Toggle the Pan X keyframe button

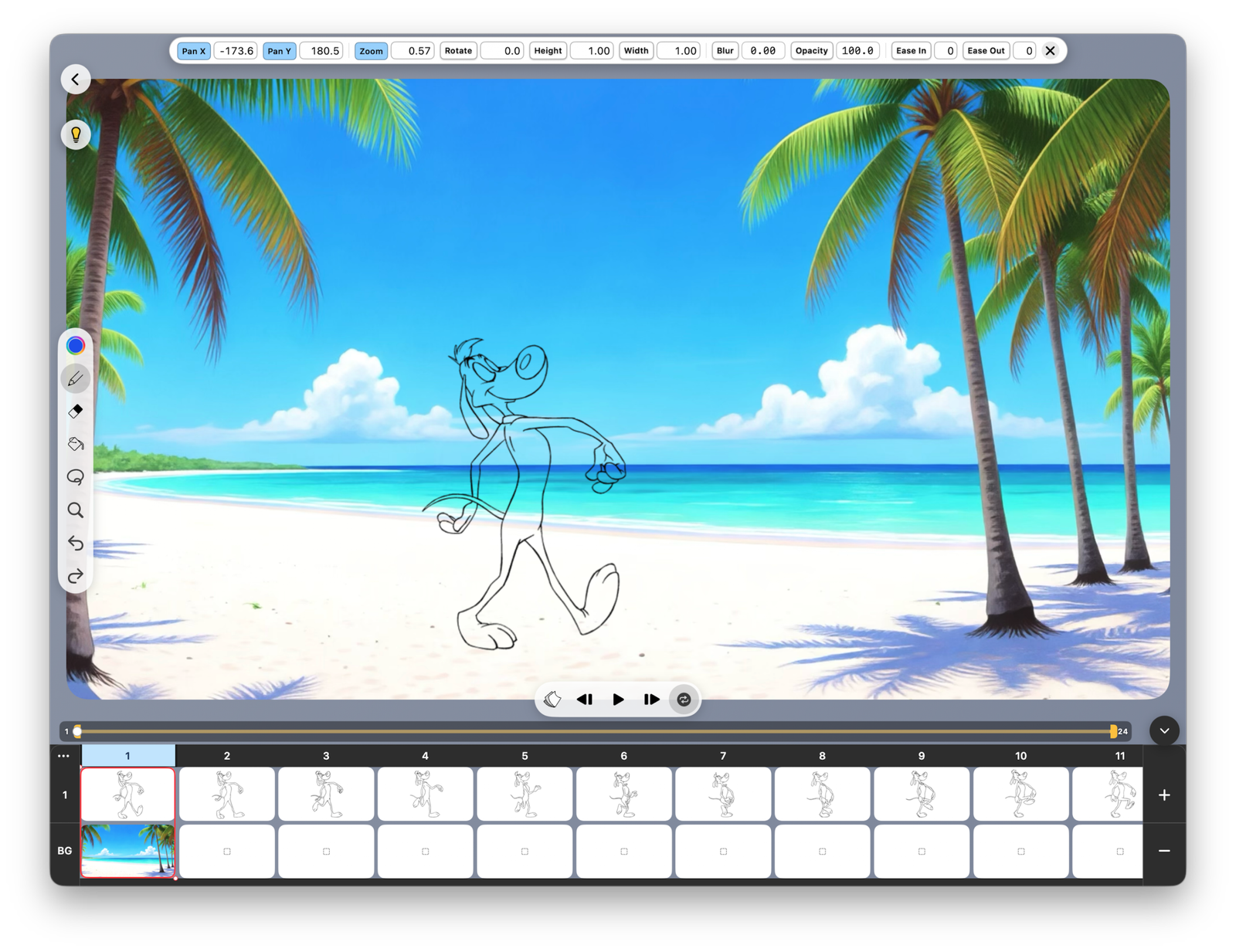point(193,51)
